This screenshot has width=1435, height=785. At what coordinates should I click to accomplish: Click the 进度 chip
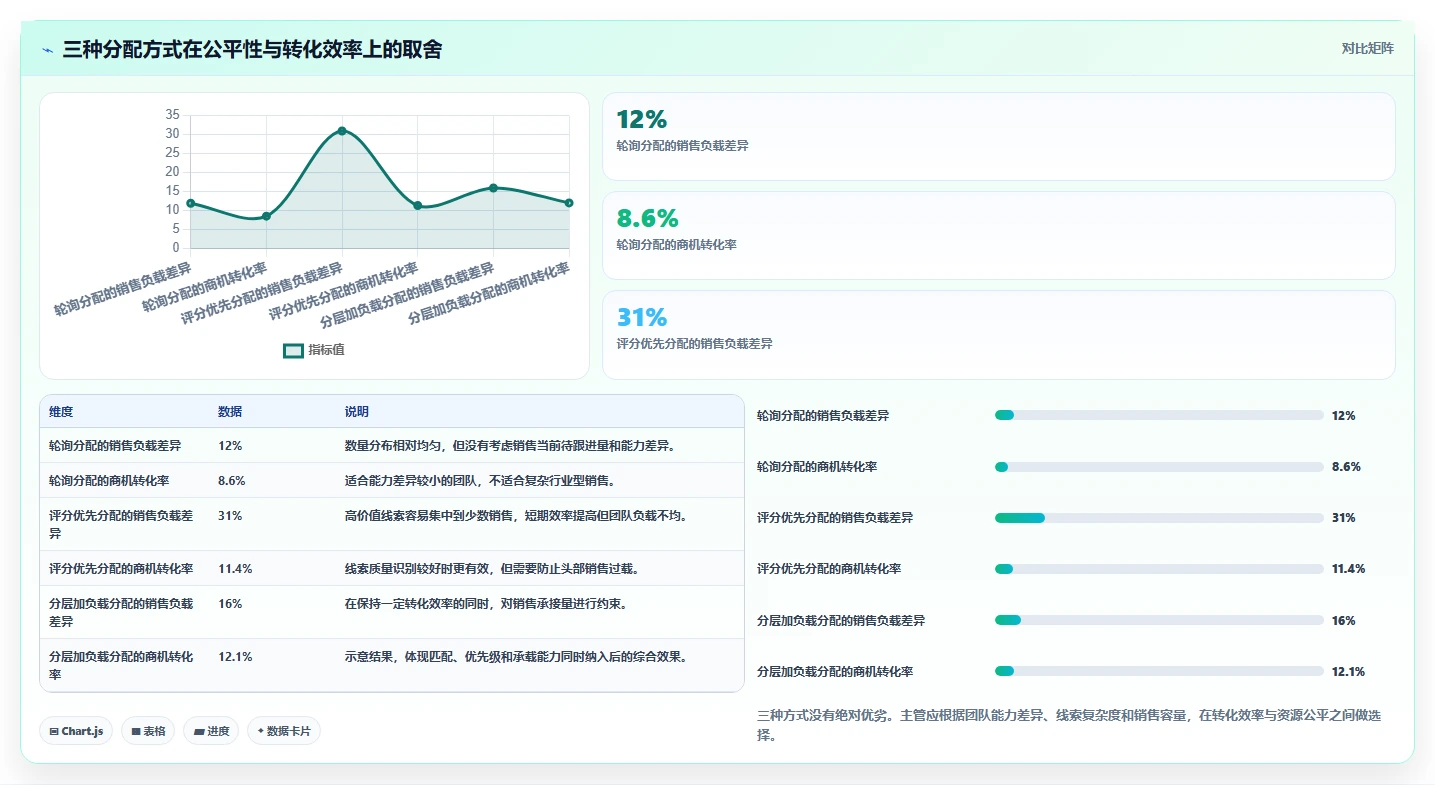pyautogui.click(x=211, y=731)
